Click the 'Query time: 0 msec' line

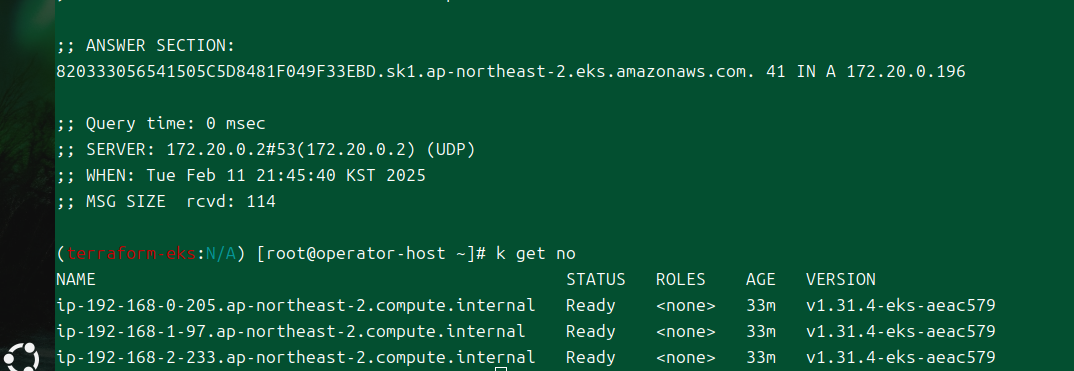coord(161,124)
